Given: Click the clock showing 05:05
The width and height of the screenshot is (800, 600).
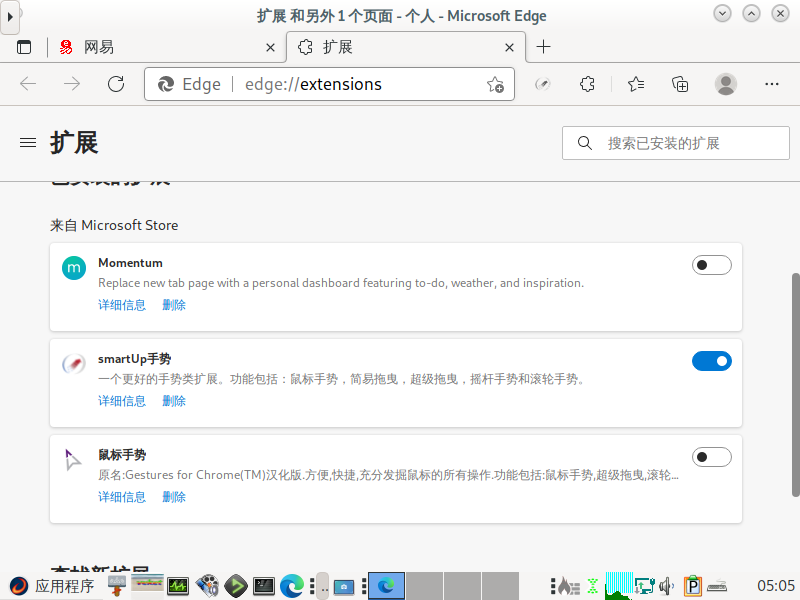Looking at the screenshot, I should click(x=776, y=586).
